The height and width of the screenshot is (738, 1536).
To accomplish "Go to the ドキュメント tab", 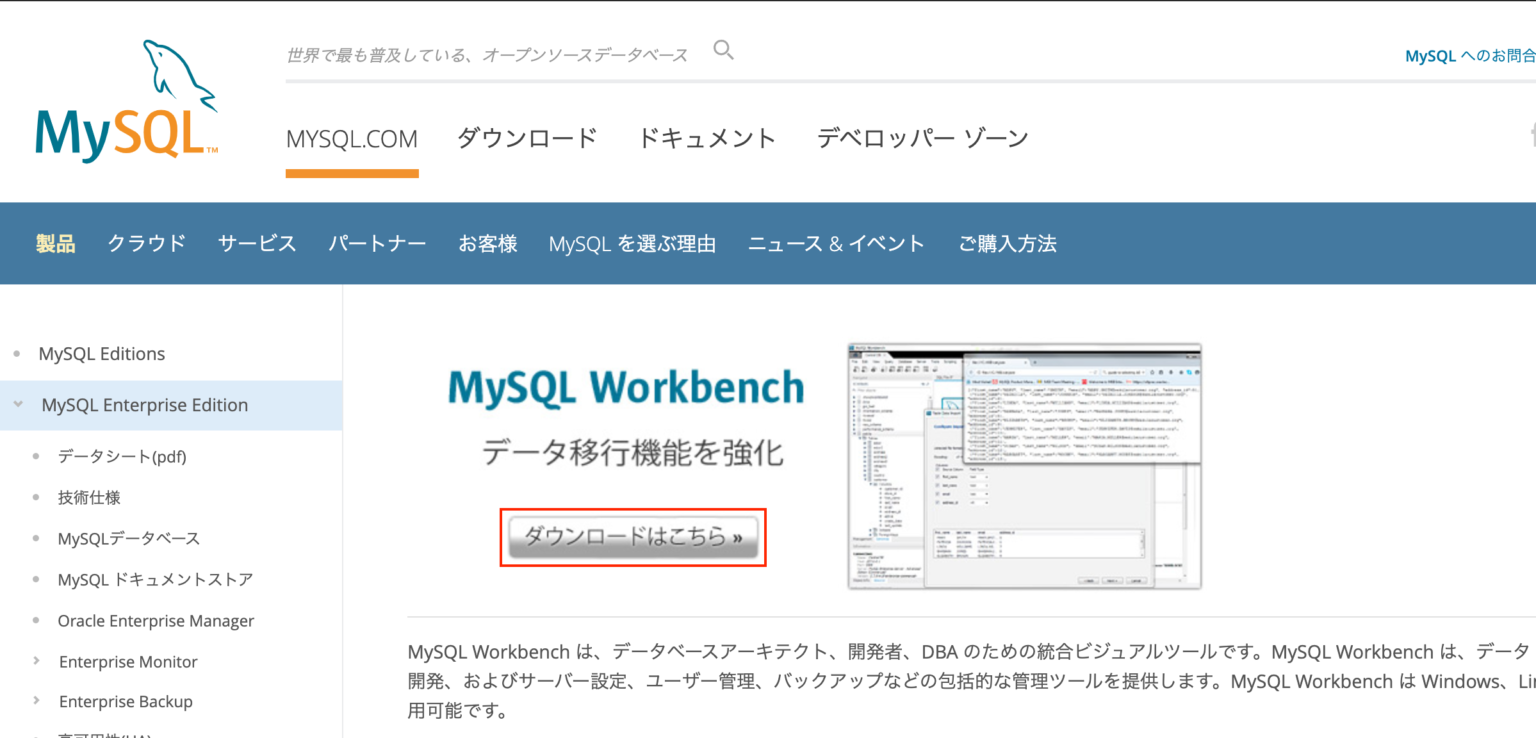I will [707, 139].
